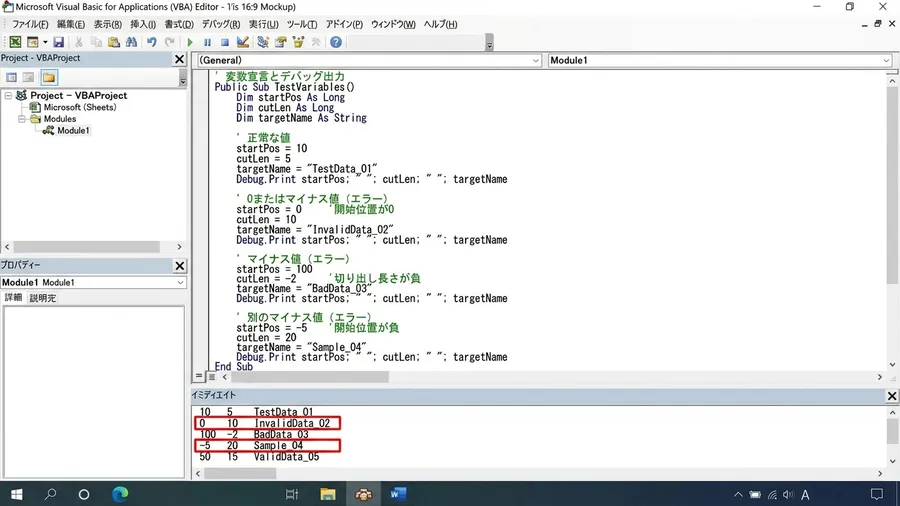Open the デバッグ(D) menu

(220, 24)
